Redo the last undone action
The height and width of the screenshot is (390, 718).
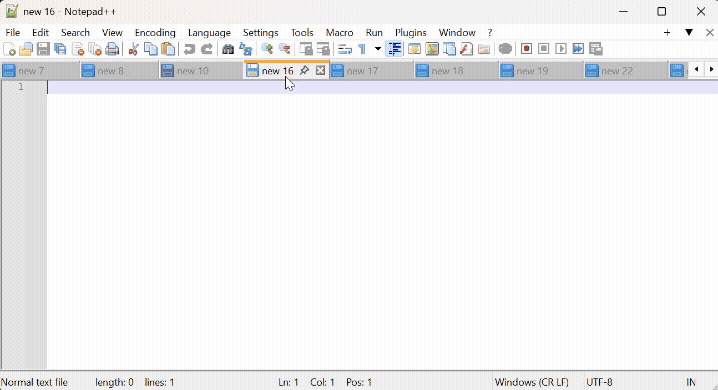(x=207, y=49)
